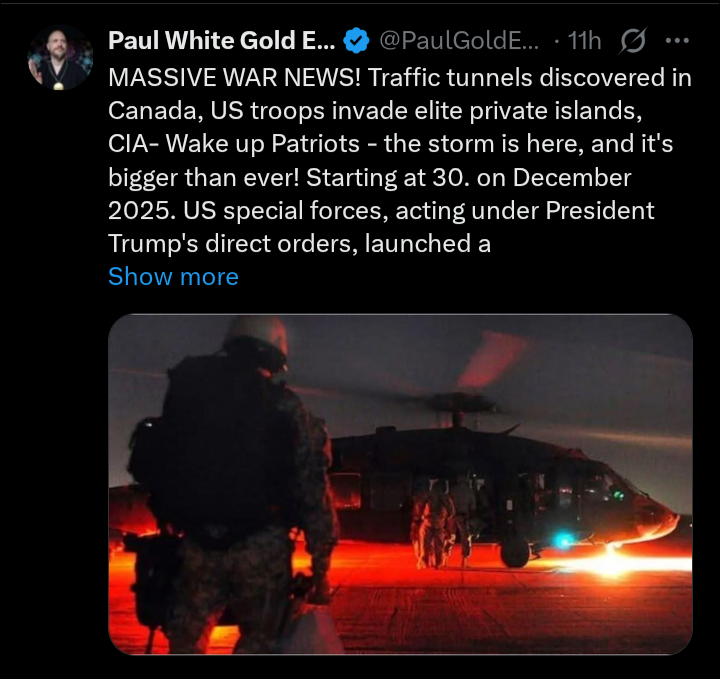720x679 pixels.
Task: Open the attached helicopter photo
Action: tap(400, 484)
